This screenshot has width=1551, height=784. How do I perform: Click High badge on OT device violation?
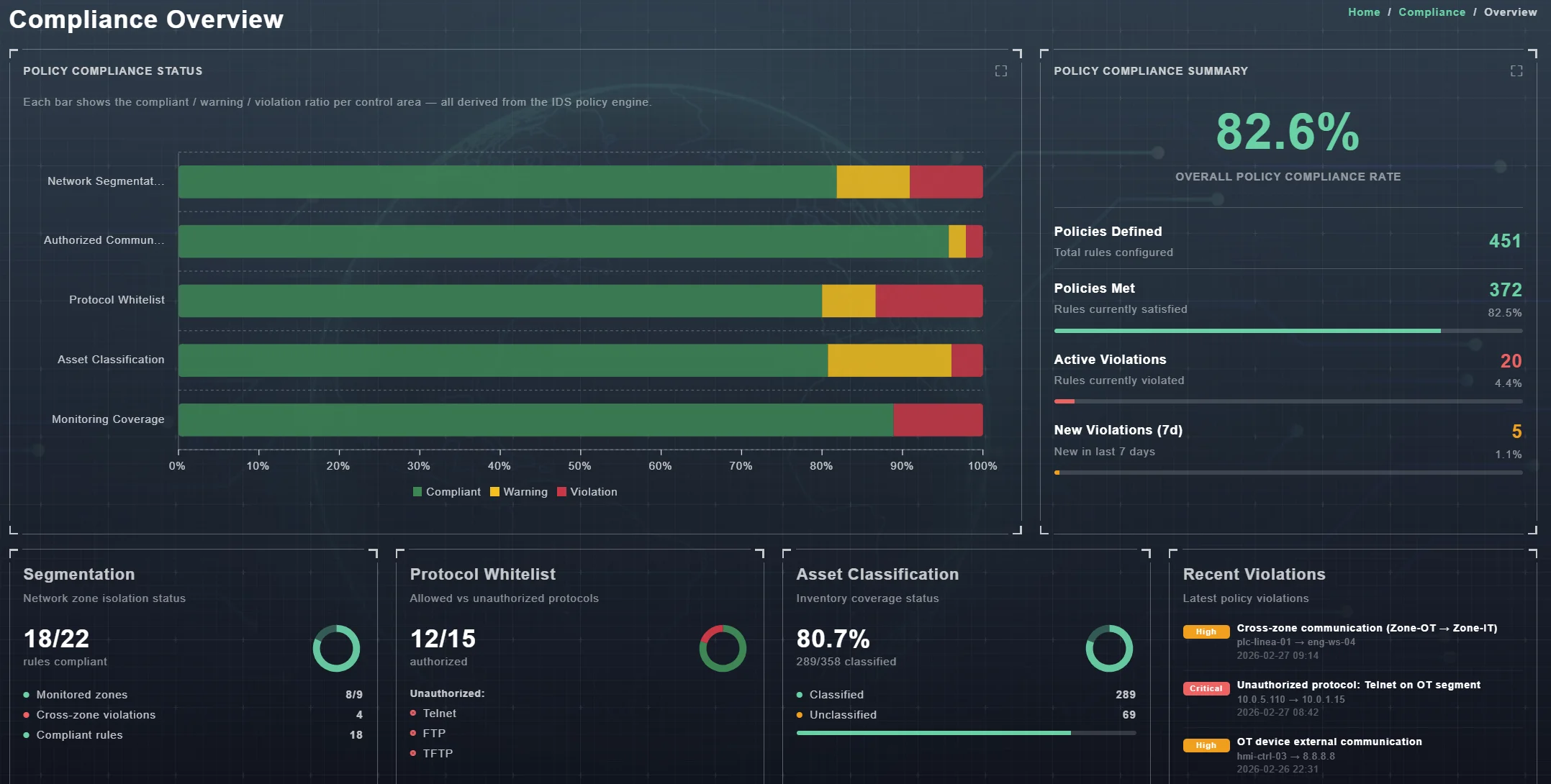1206,745
